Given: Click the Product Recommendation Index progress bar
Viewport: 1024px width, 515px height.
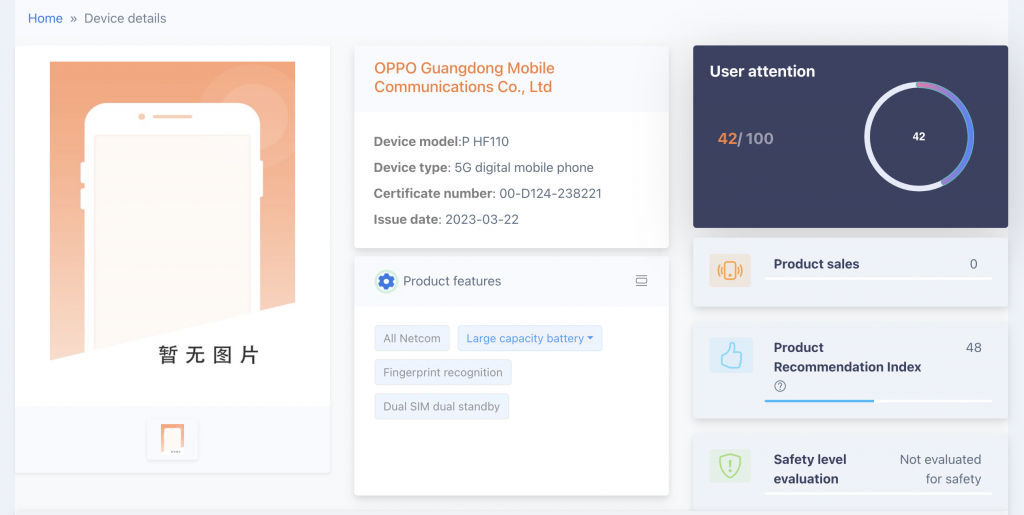Looking at the screenshot, I should [x=878, y=401].
